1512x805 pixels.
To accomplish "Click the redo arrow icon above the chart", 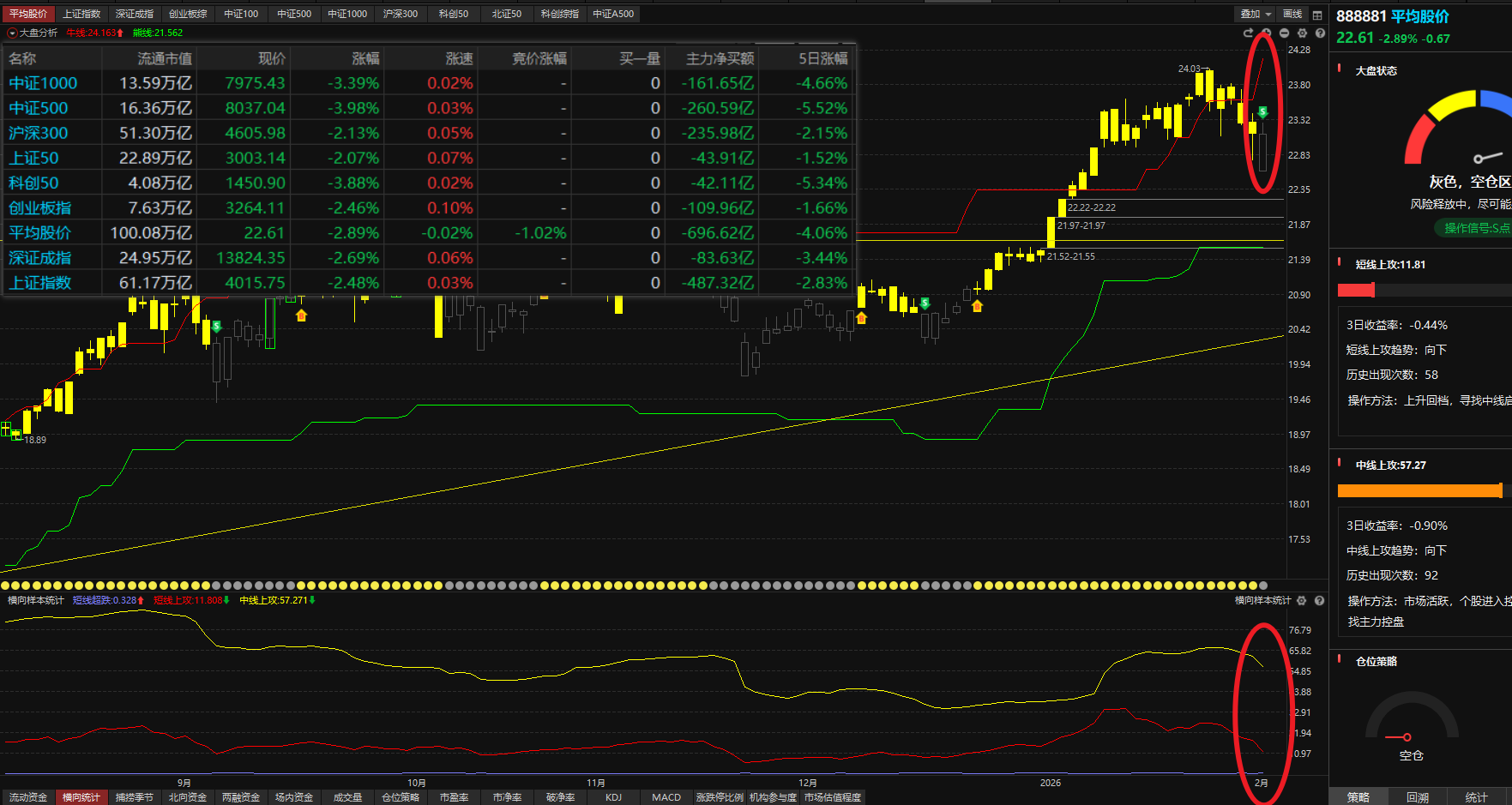I will tap(1248, 33).
